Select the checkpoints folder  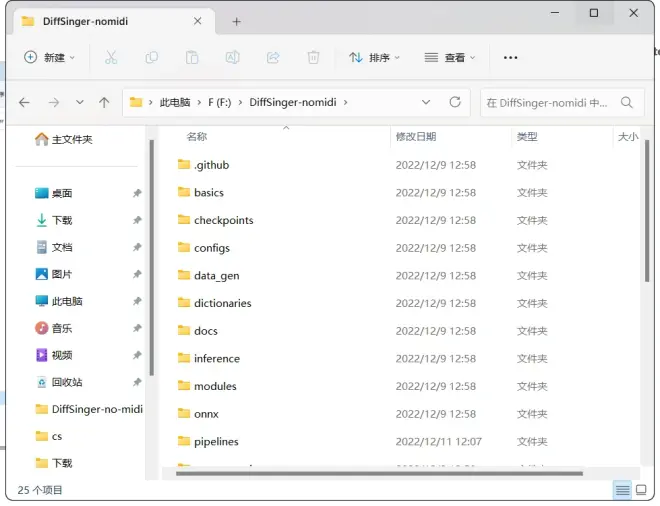[x=216, y=220]
